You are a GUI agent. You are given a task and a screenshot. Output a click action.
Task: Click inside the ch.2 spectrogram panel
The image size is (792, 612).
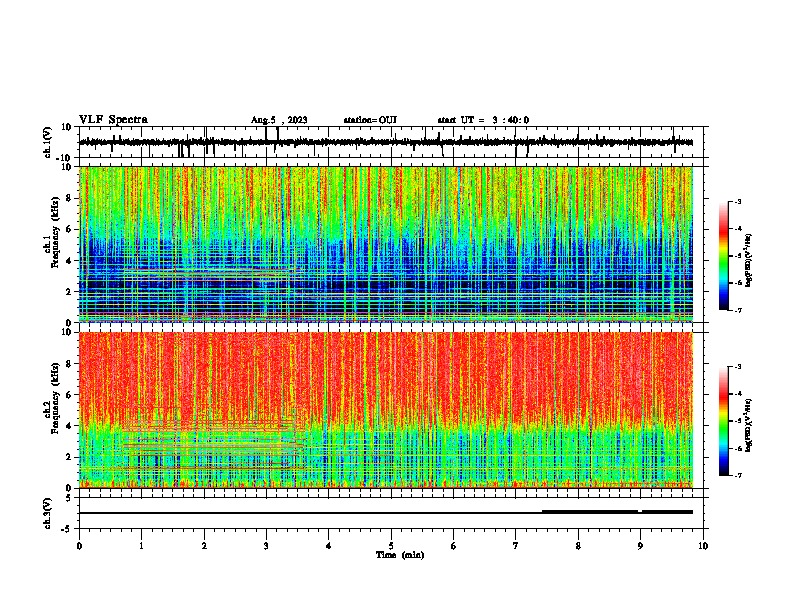pyautogui.click(x=393, y=410)
